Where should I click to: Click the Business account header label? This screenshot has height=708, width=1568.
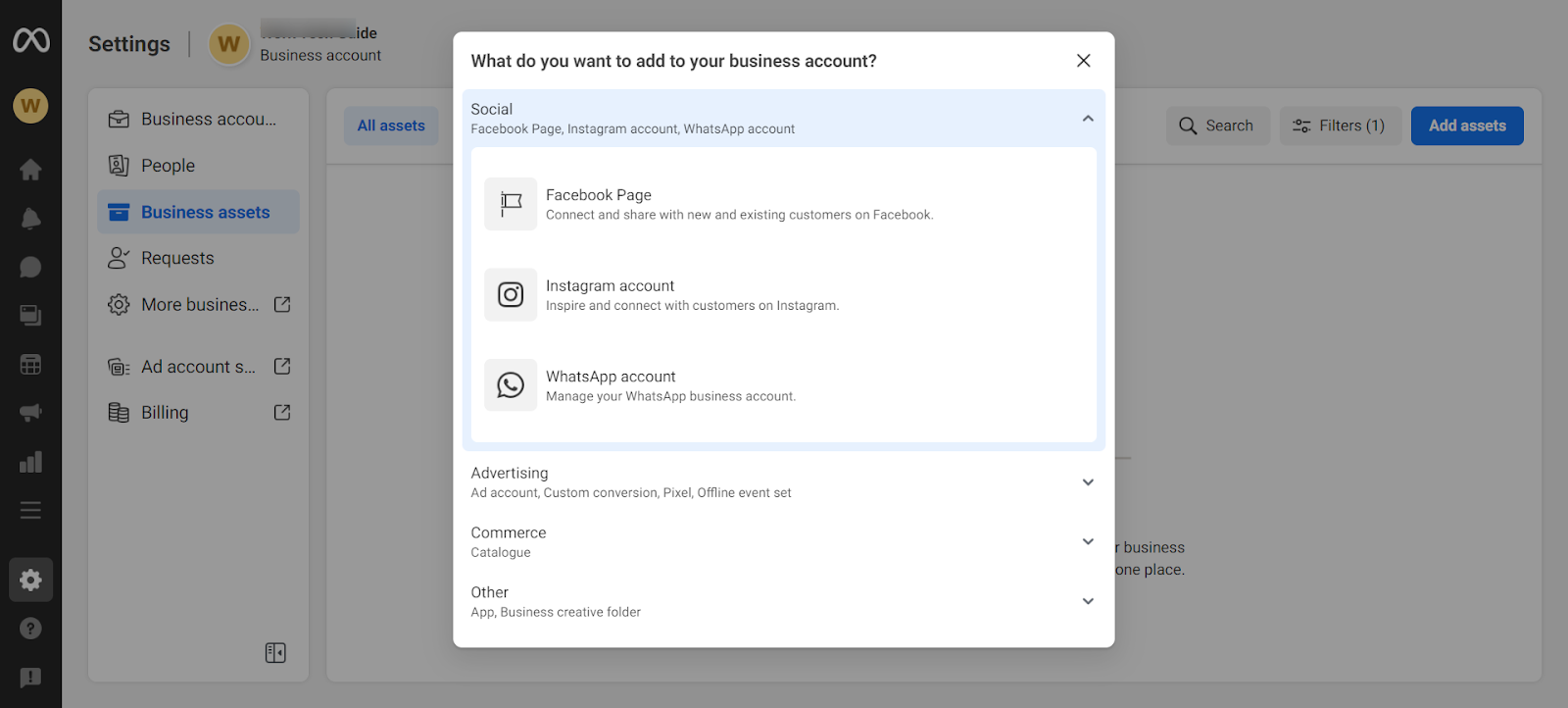coord(320,56)
